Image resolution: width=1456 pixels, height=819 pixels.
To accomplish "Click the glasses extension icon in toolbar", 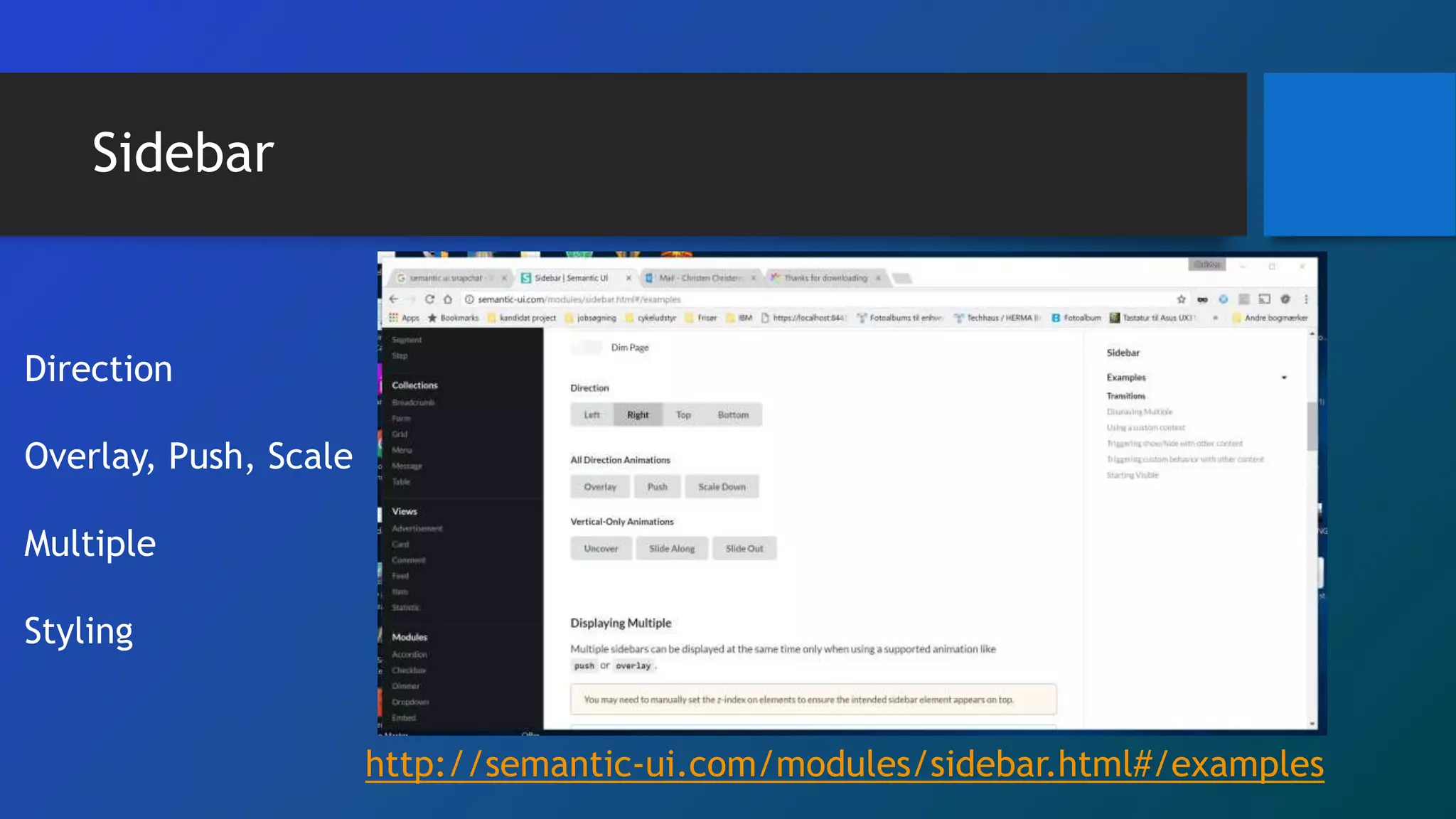I will pyautogui.click(x=1202, y=299).
